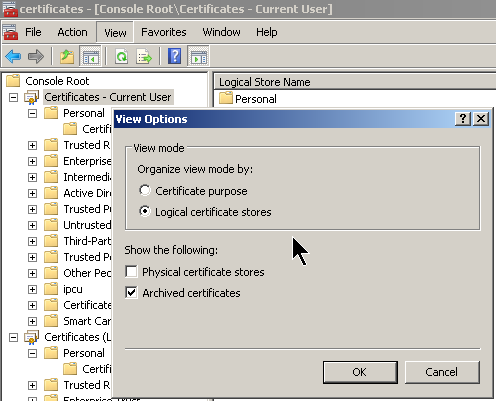Click the Console Root folder icon
Image resolution: width=496 pixels, height=401 pixels.
pos(13,81)
